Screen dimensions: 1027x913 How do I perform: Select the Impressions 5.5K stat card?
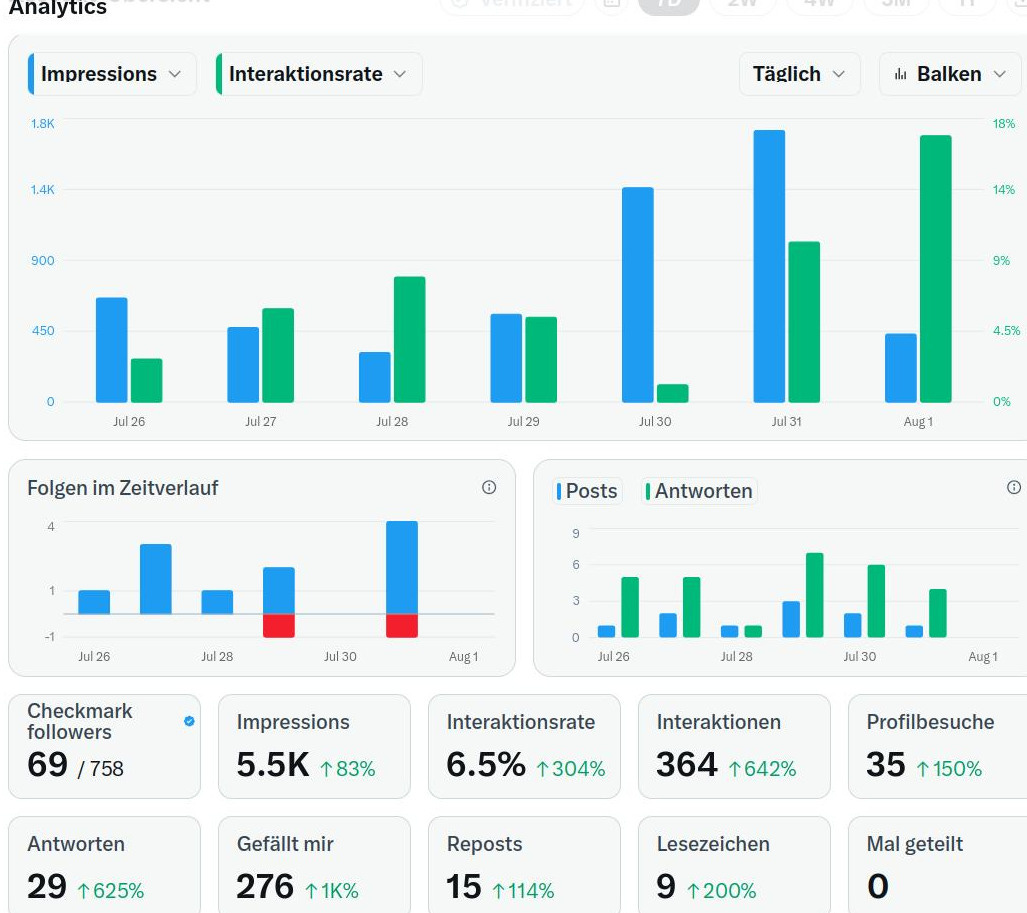[314, 747]
